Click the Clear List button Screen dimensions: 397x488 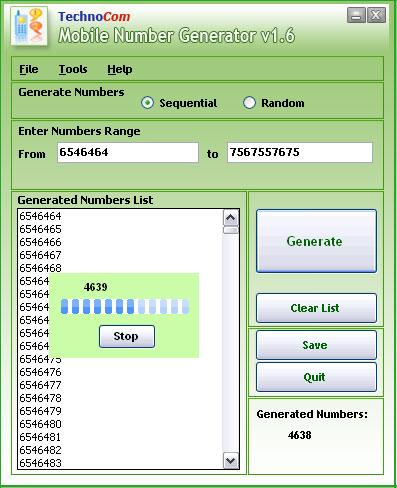pos(316,308)
